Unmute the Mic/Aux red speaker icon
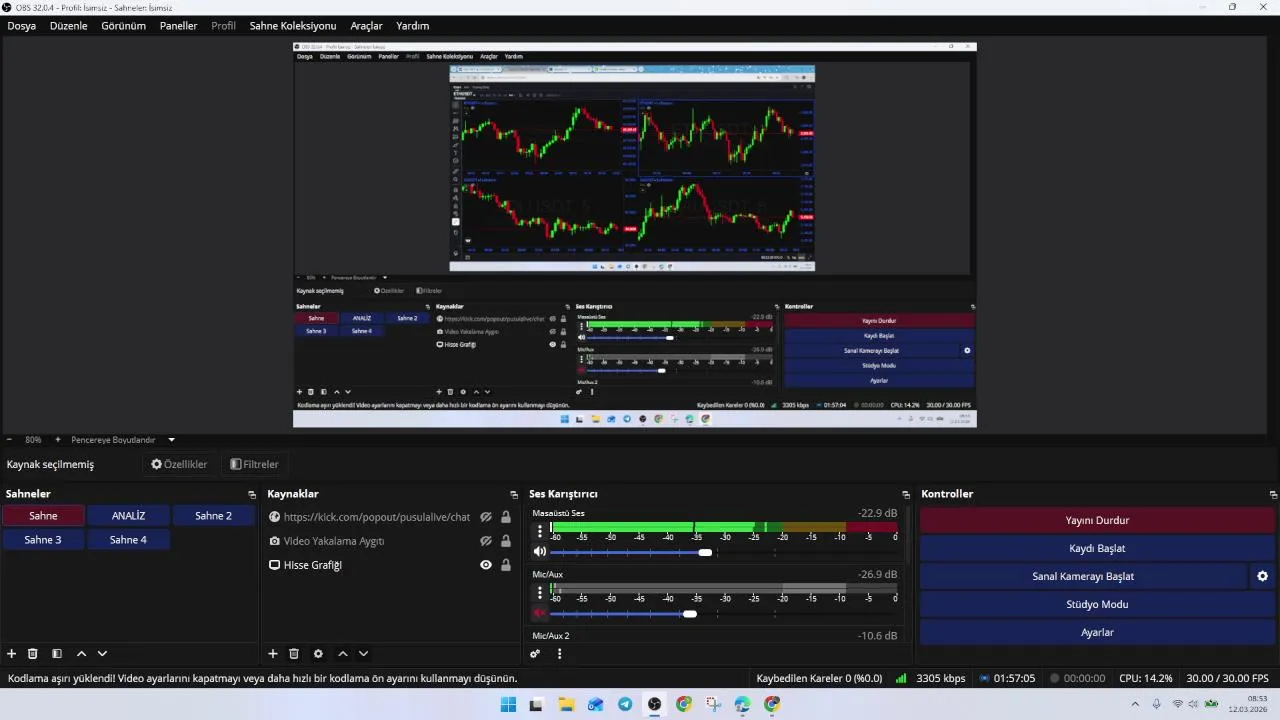 [540, 613]
